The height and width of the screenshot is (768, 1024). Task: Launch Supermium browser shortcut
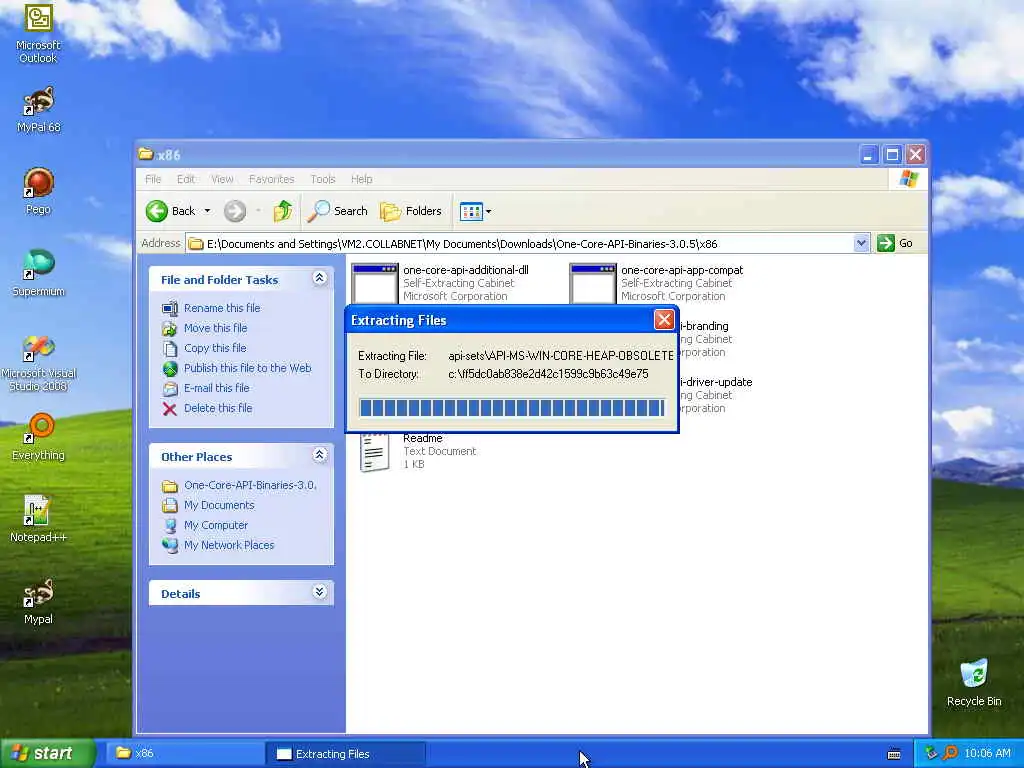coord(38,273)
